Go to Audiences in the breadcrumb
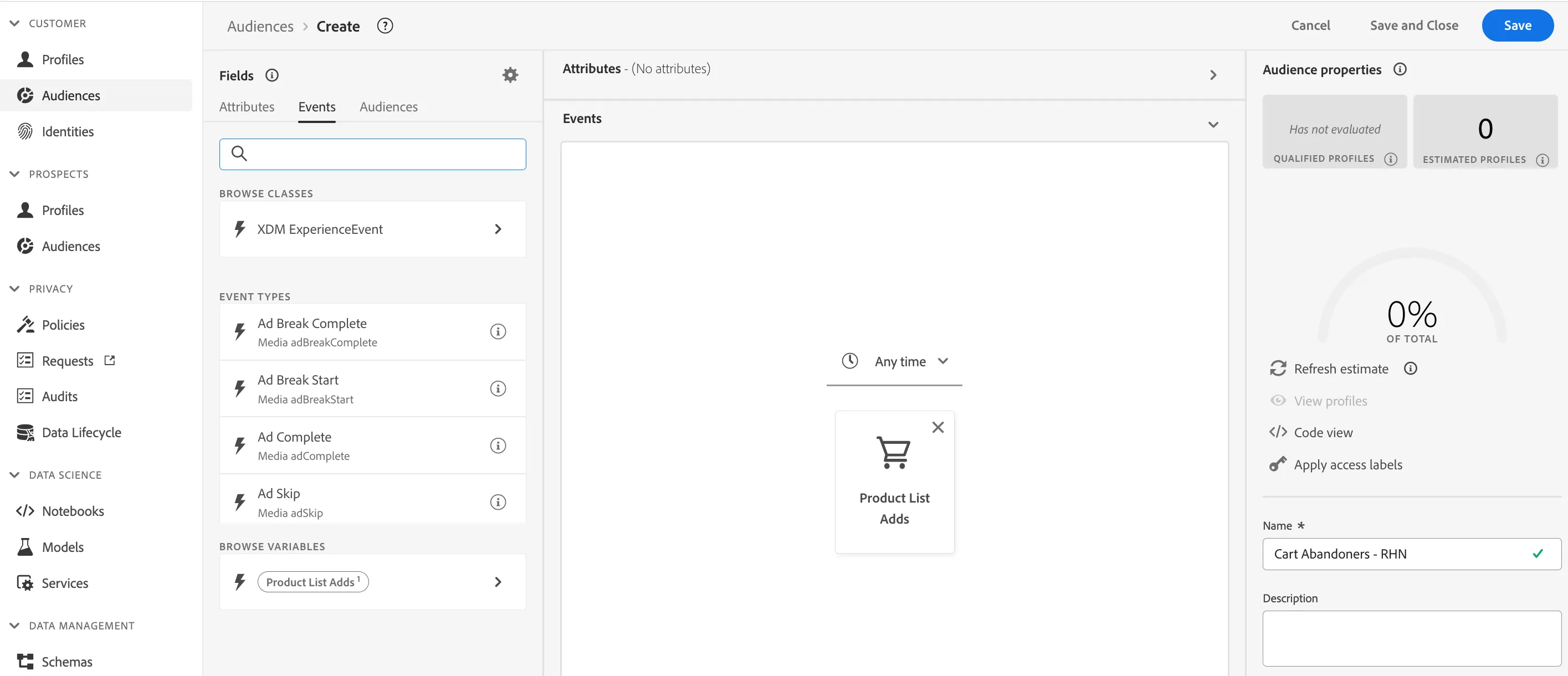Image resolution: width=1568 pixels, height=676 pixels. (x=260, y=26)
